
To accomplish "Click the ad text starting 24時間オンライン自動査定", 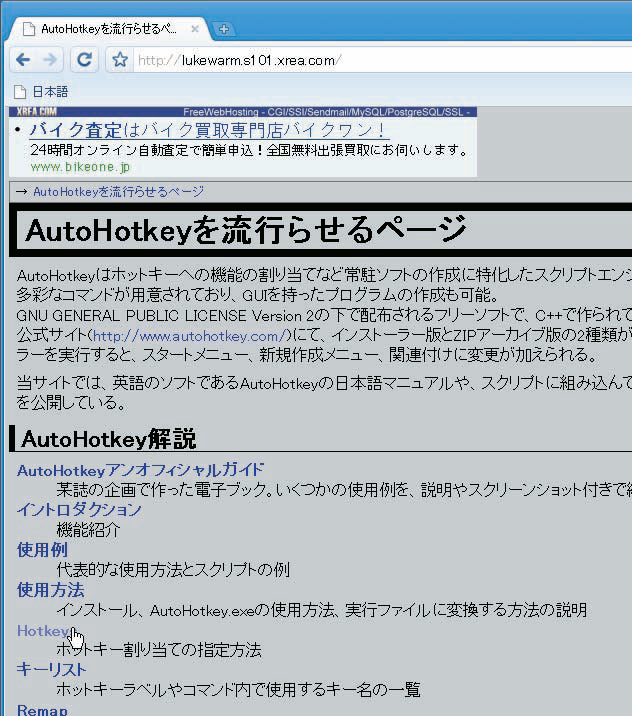I will [x=249, y=150].
